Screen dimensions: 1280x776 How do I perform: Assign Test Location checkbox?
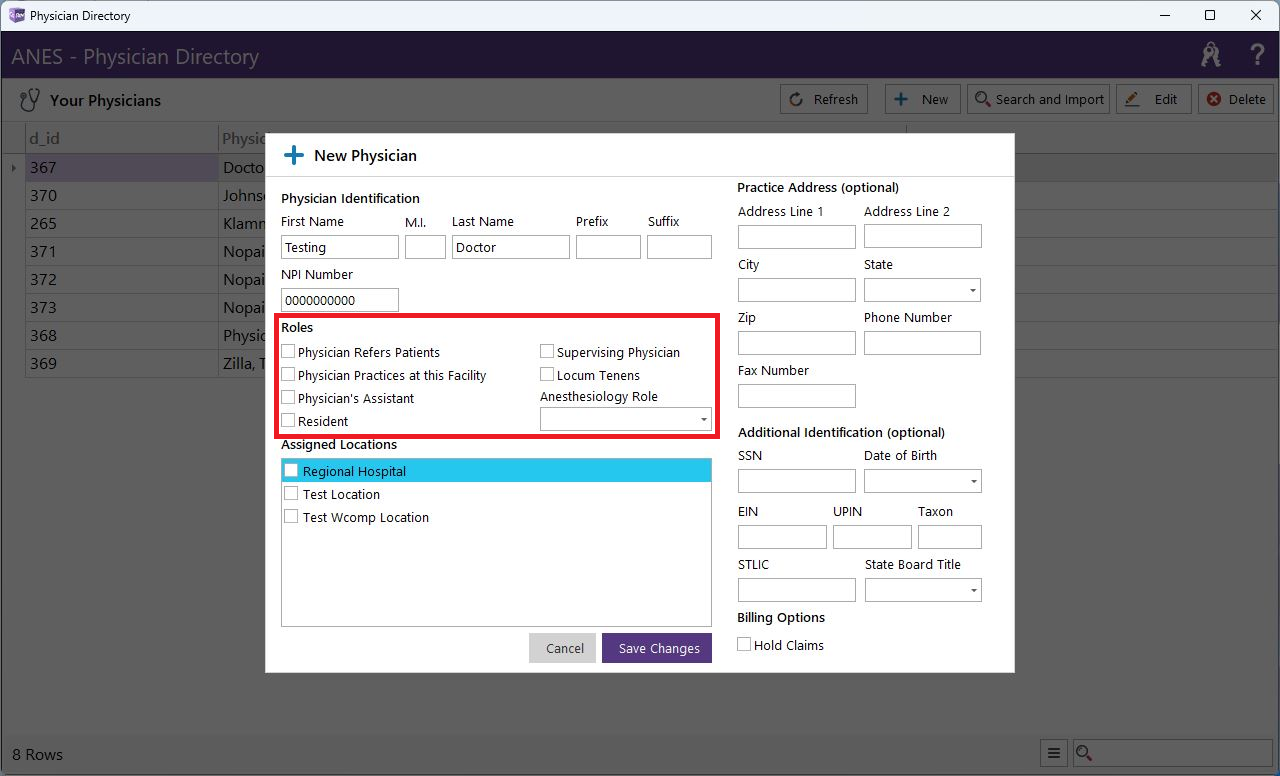click(x=292, y=494)
